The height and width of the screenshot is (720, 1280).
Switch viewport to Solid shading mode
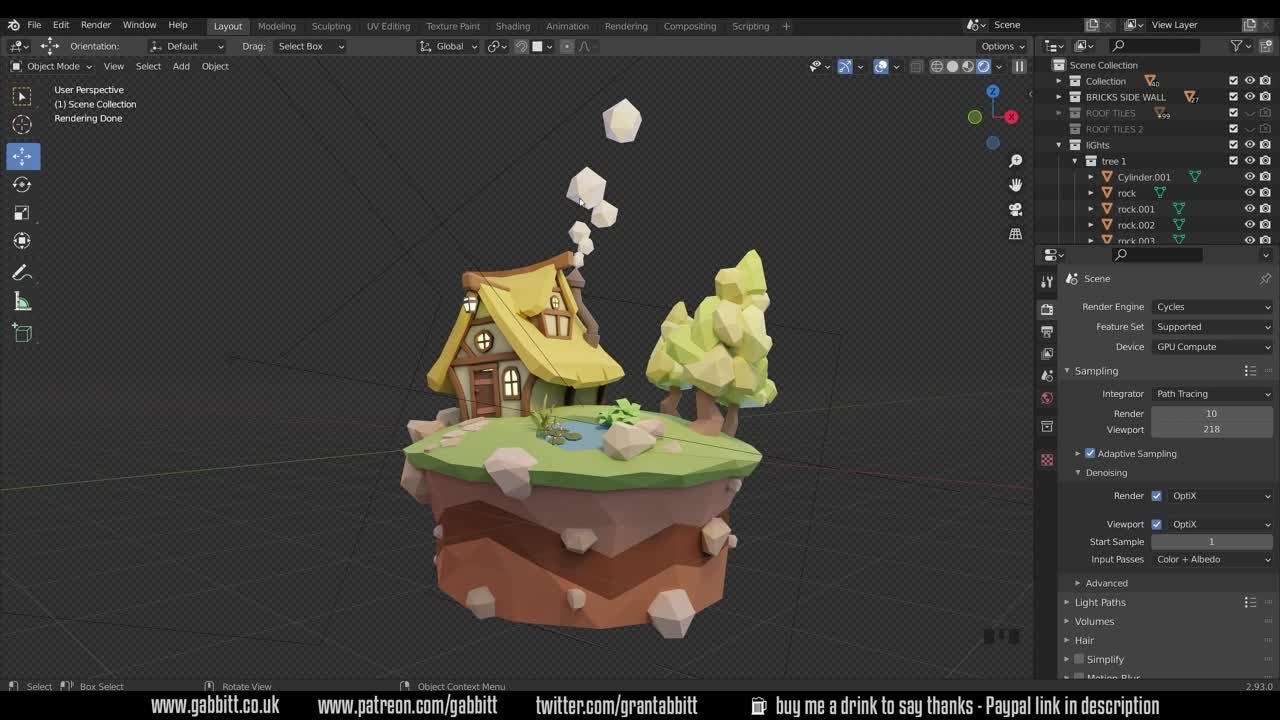tap(952, 66)
